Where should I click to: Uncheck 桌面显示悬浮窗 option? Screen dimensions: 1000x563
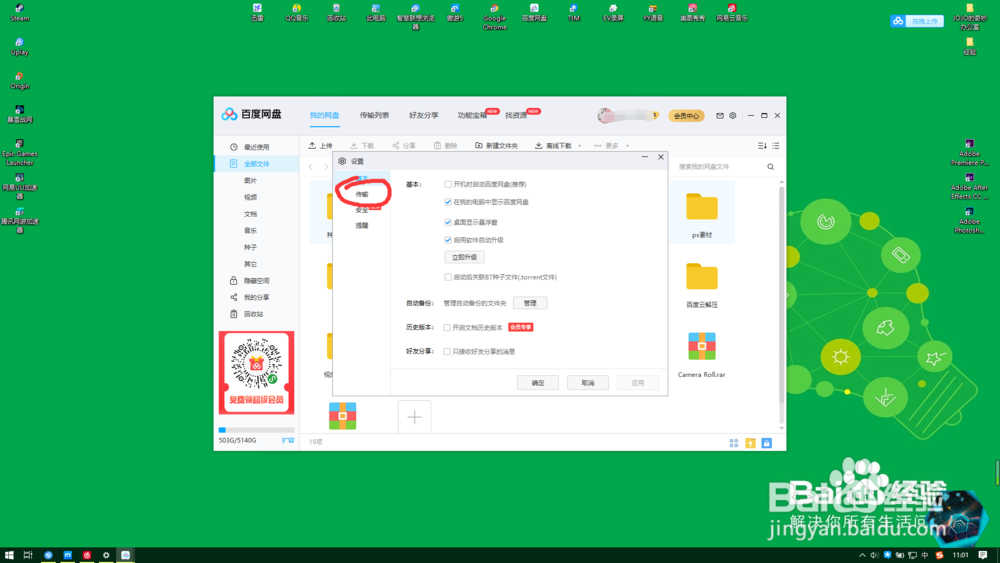(448, 223)
